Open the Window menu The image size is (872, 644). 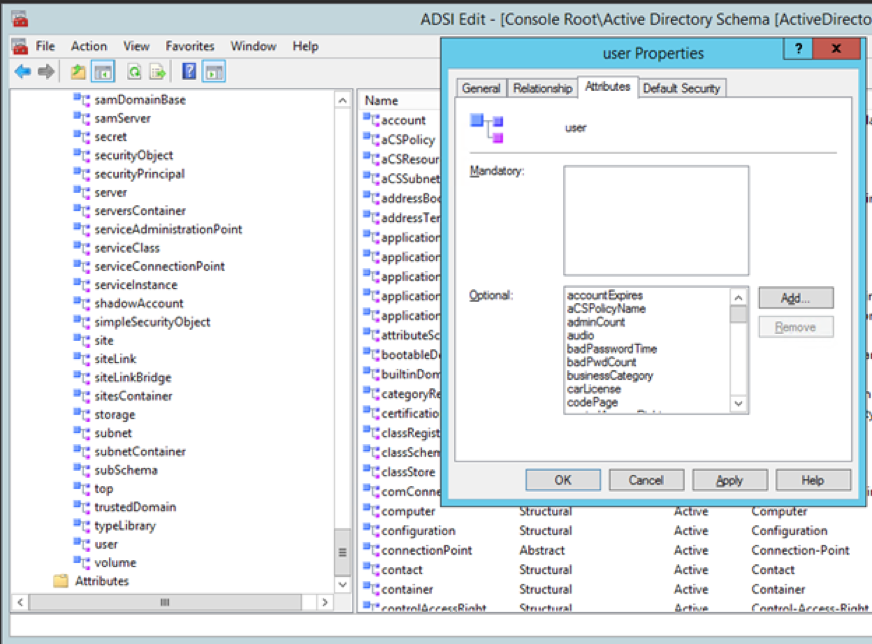(254, 46)
